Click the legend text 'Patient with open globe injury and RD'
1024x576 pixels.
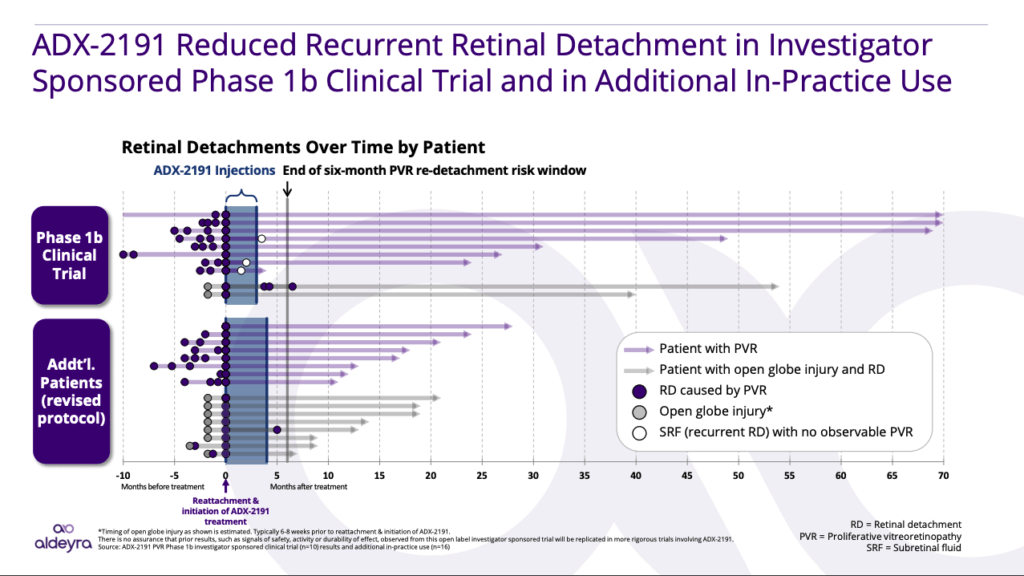[772, 370]
